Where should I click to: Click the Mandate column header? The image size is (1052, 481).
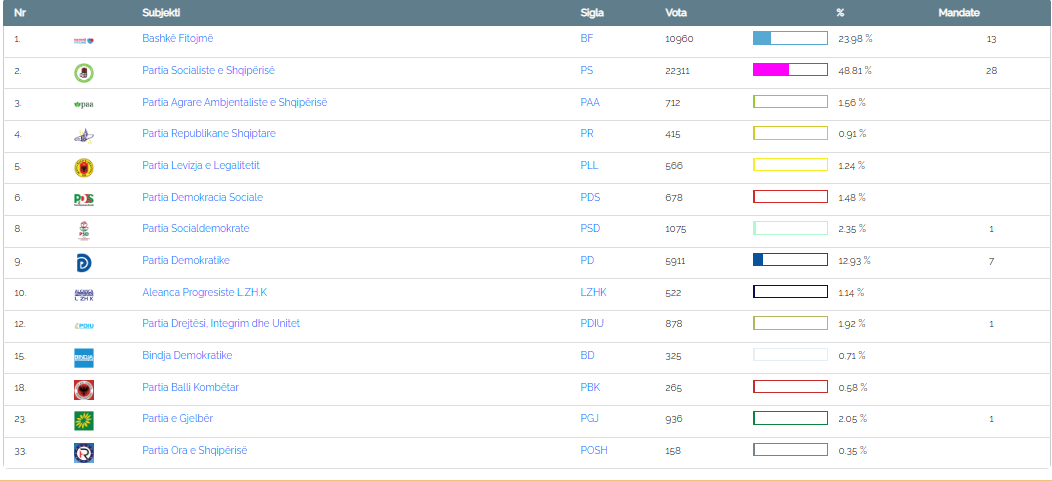958,13
